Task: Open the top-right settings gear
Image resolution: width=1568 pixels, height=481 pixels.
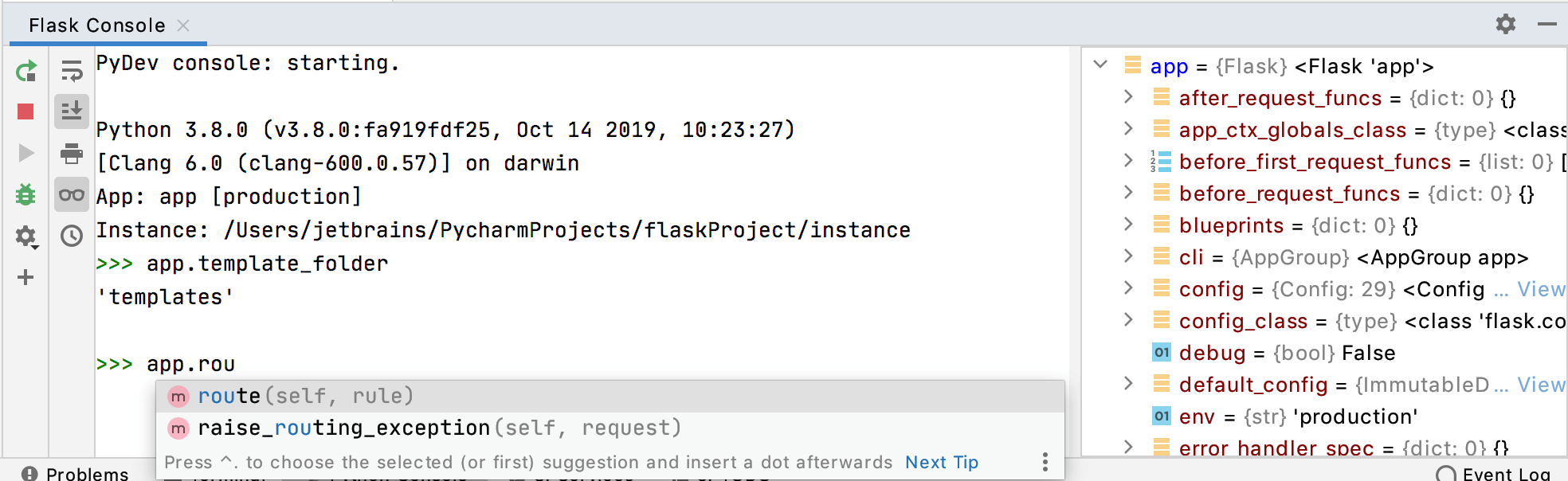Action: (x=1506, y=24)
